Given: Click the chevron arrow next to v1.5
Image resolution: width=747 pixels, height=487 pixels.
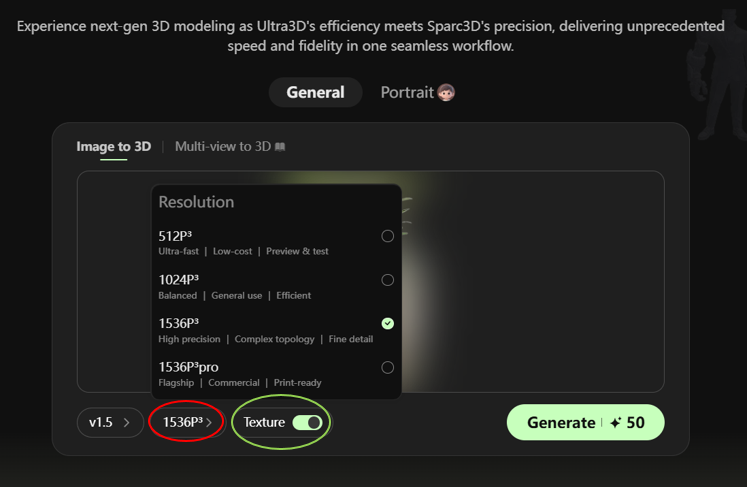Looking at the screenshot, I should (x=127, y=423).
